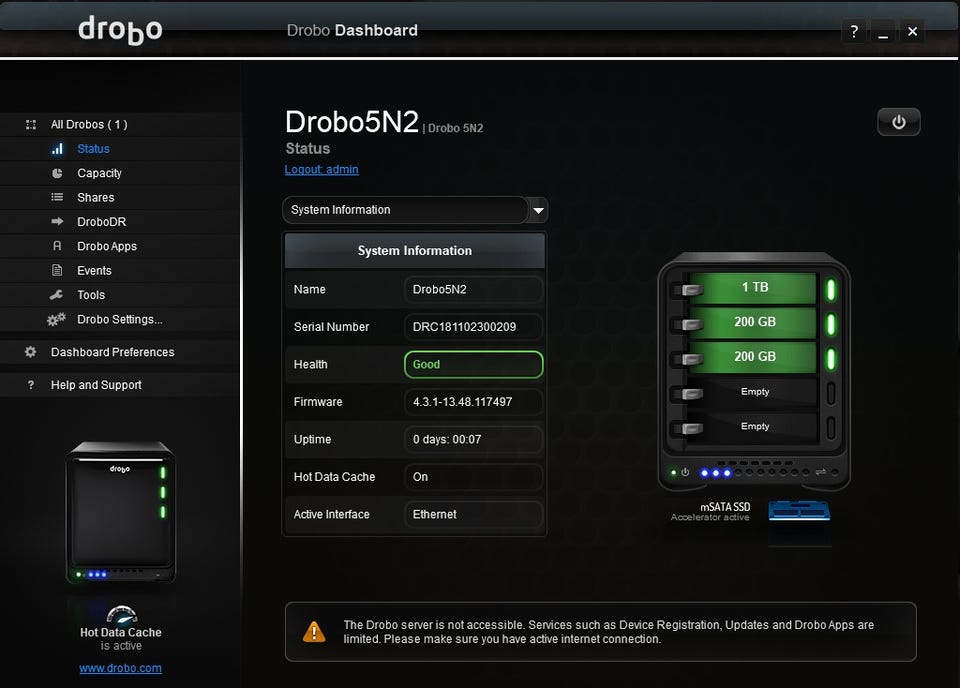The image size is (960, 688).
Task: Click the Drobo device thumbnail in sidebar
Action: [121, 512]
